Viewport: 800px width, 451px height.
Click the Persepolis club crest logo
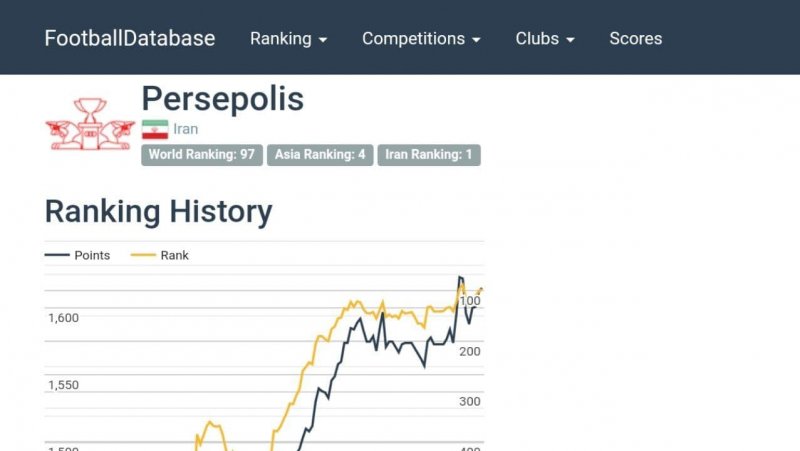click(x=90, y=124)
